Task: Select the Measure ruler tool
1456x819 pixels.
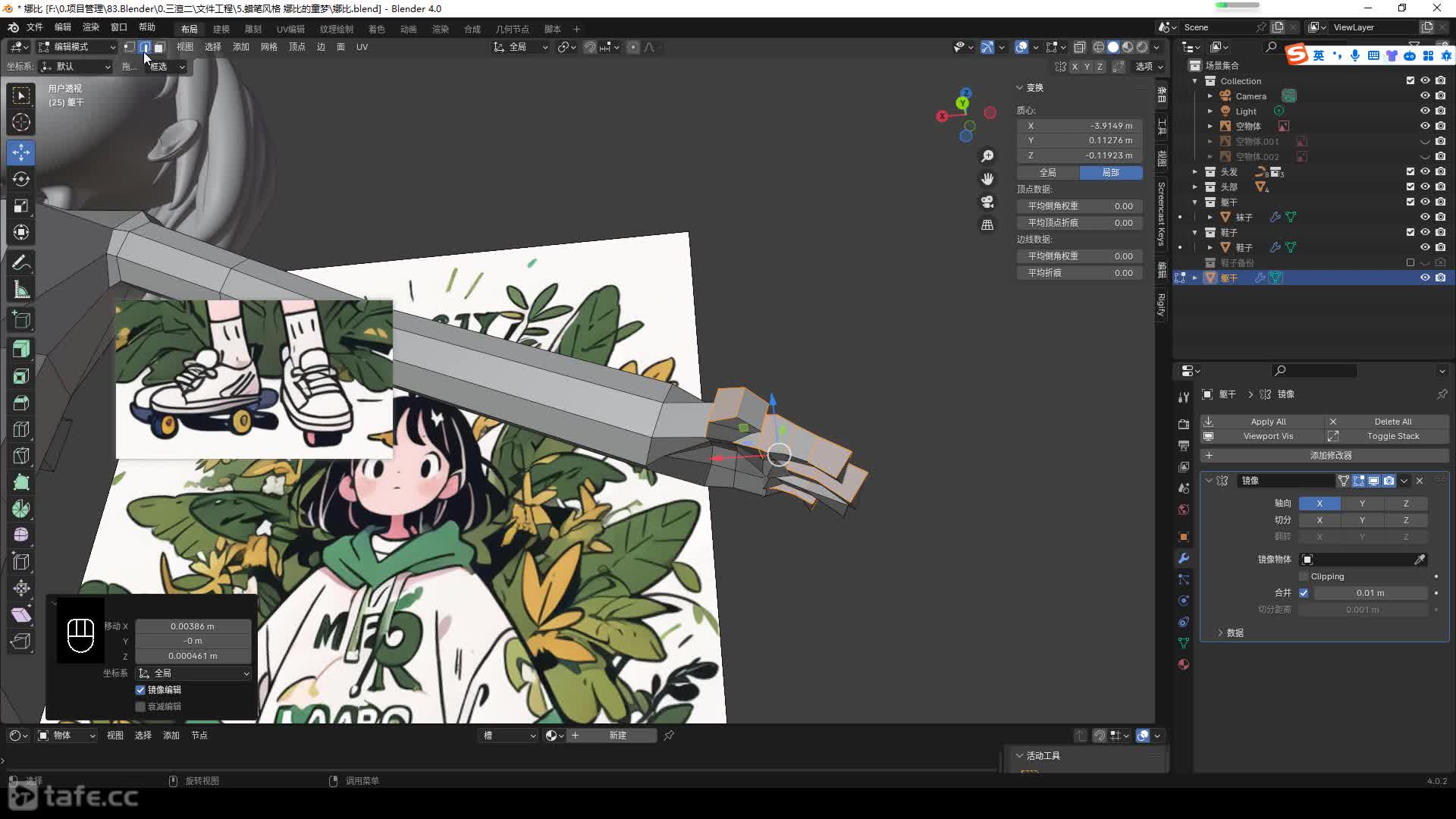Action: coord(21,290)
